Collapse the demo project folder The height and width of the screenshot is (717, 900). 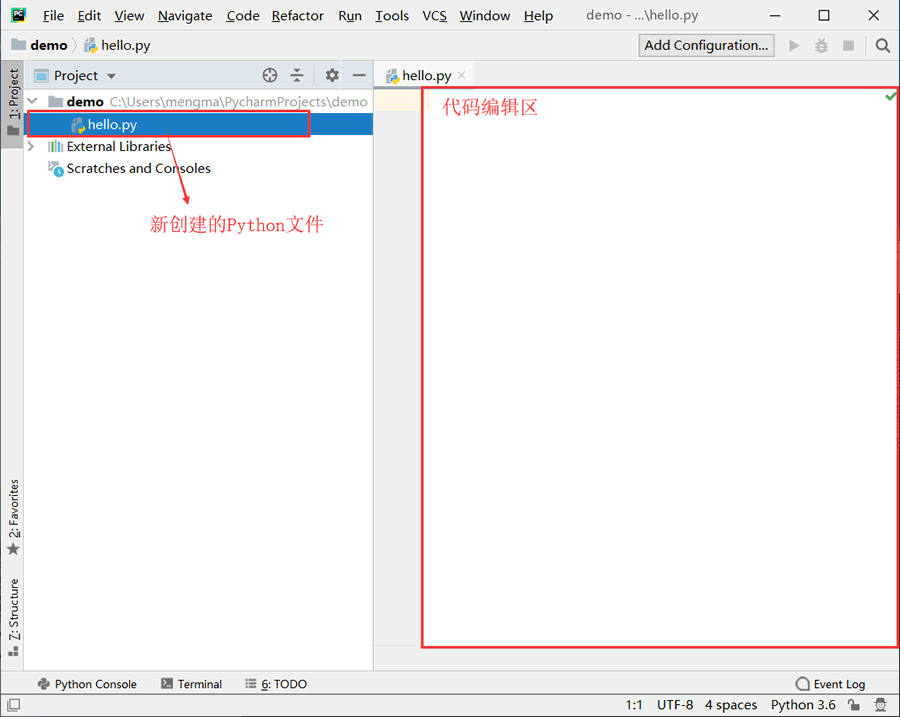pyautogui.click(x=33, y=102)
